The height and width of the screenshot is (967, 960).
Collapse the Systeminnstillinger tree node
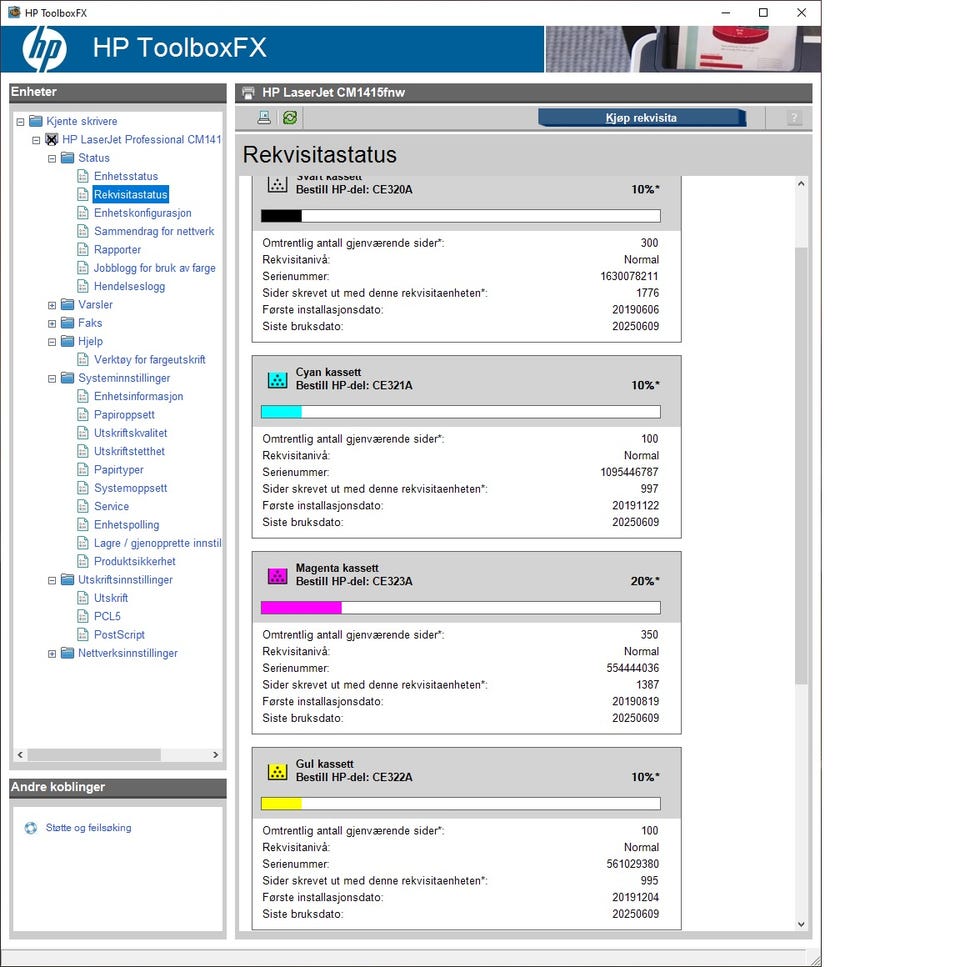(52, 379)
